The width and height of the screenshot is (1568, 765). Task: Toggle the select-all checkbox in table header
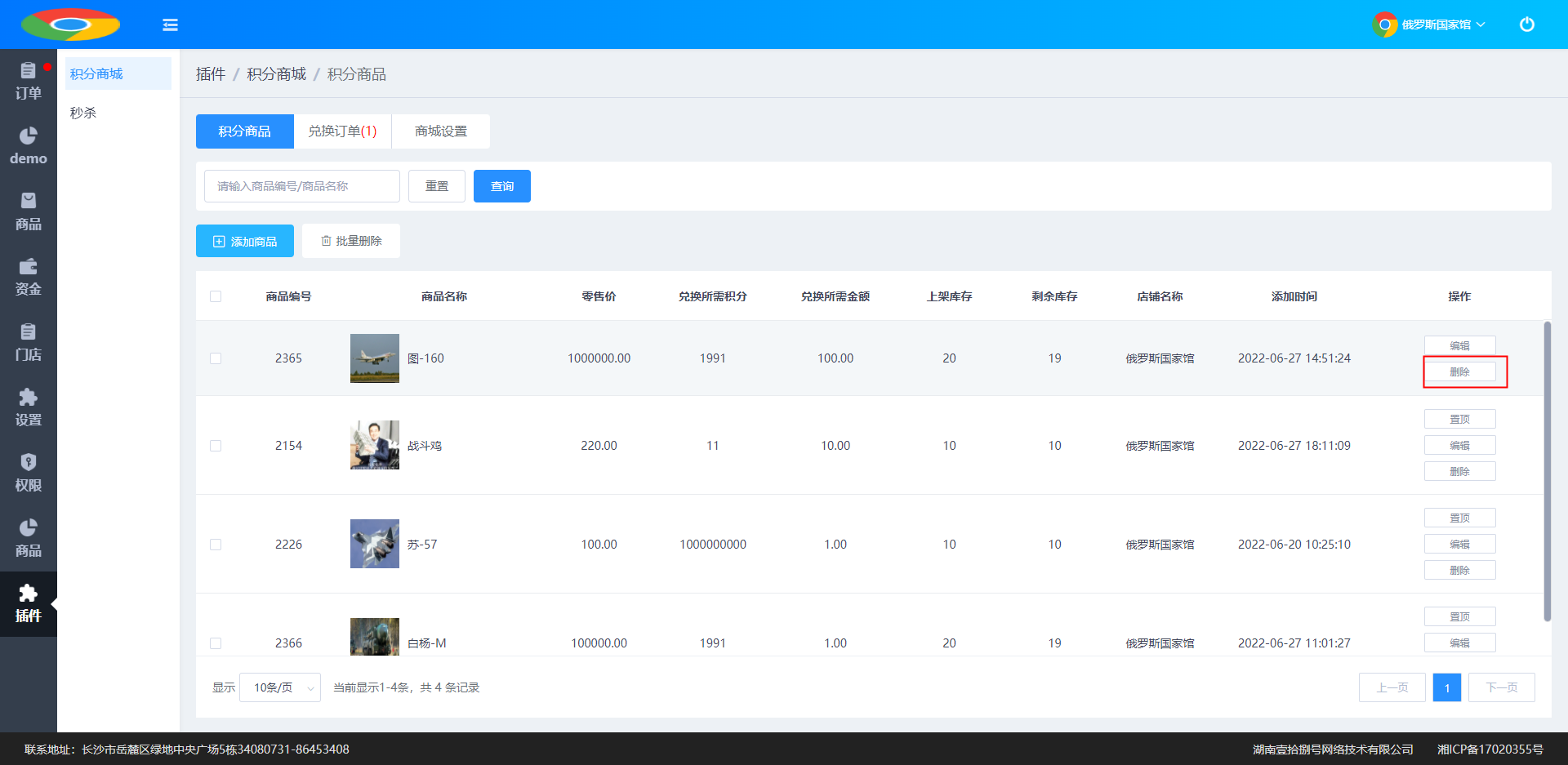pos(216,296)
